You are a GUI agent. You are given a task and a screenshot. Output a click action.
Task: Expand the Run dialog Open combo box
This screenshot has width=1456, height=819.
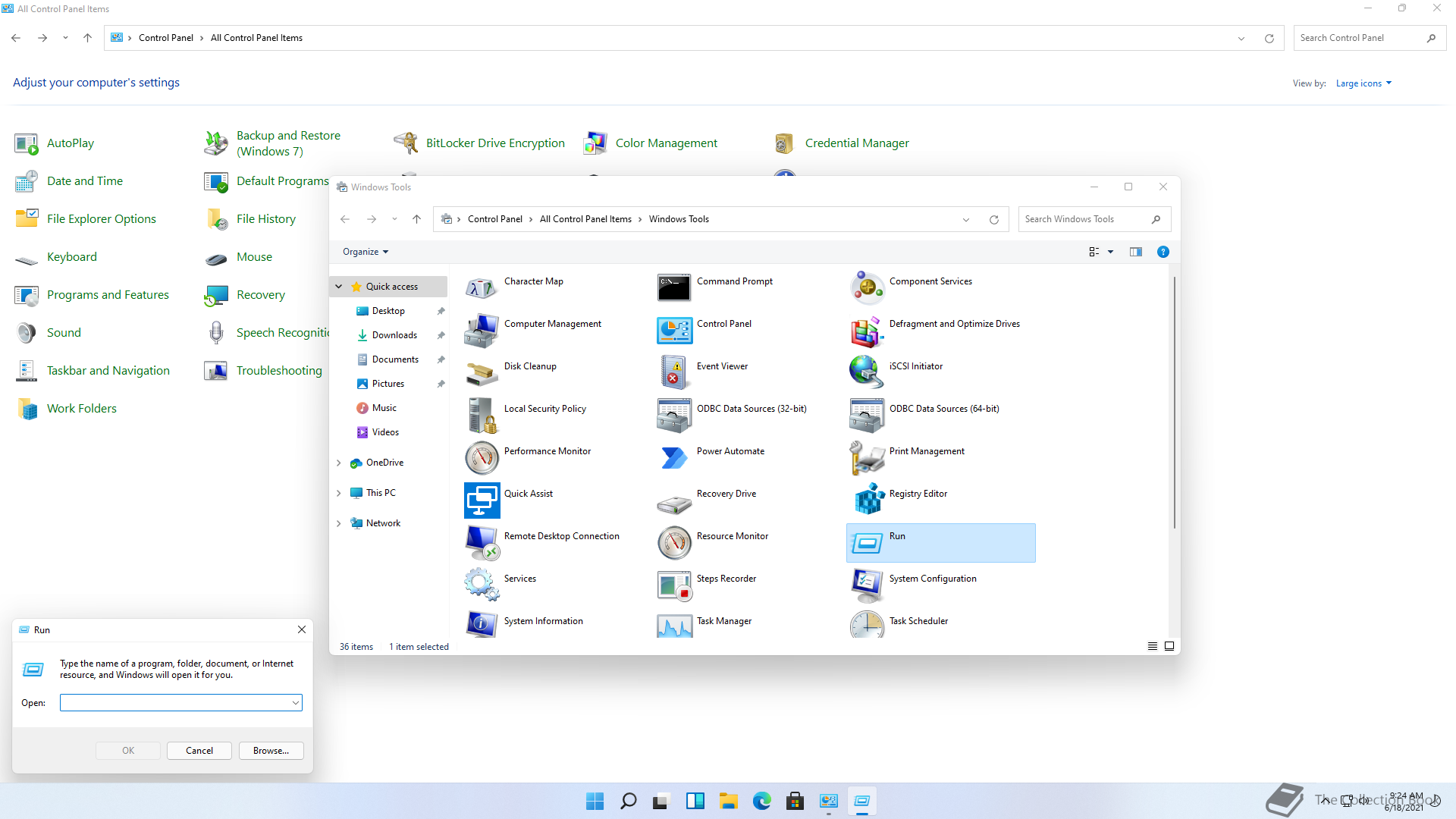296,703
